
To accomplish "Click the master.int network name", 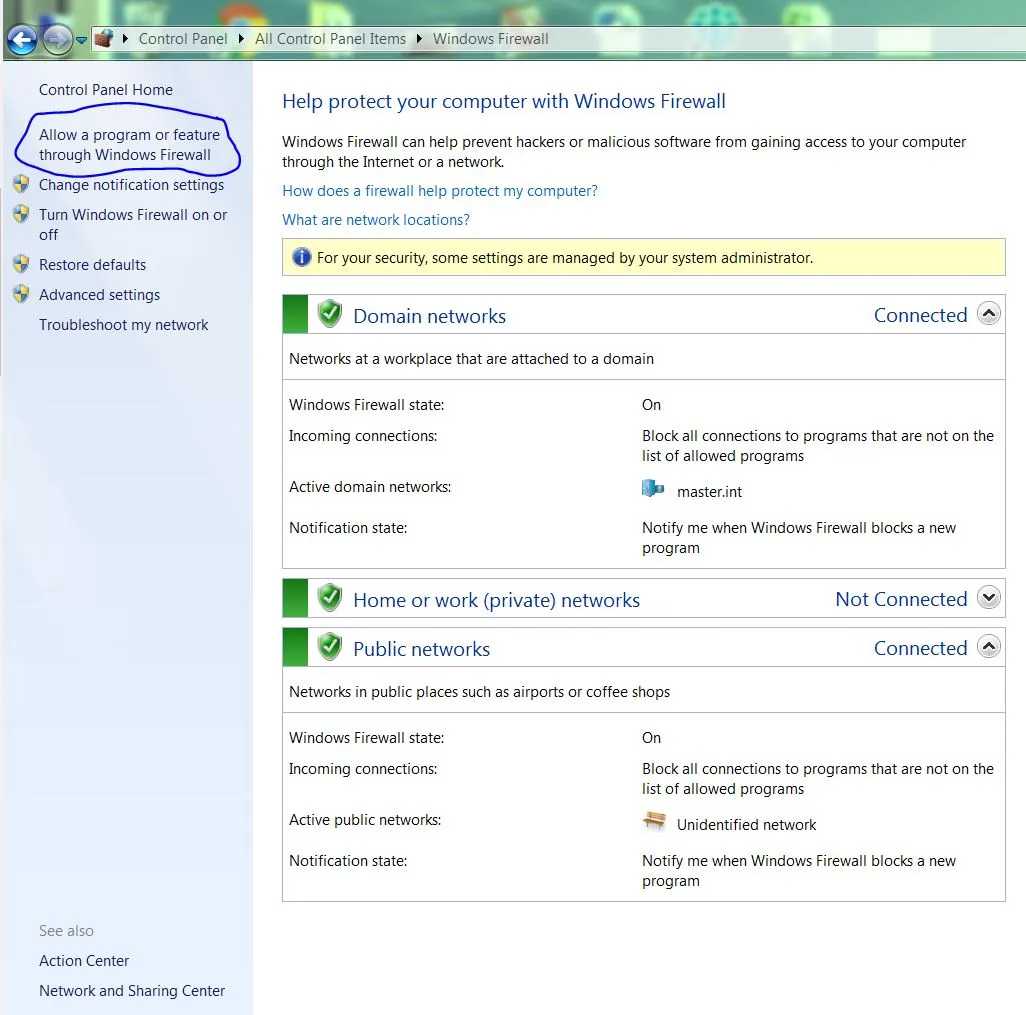I will click(x=709, y=492).
